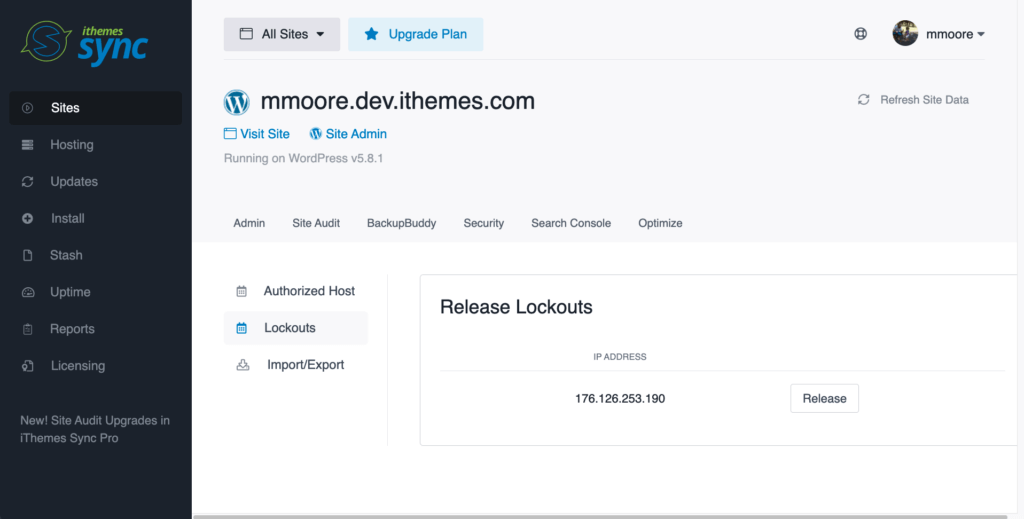Click the horizontal scrollbar at bottom

601,516
